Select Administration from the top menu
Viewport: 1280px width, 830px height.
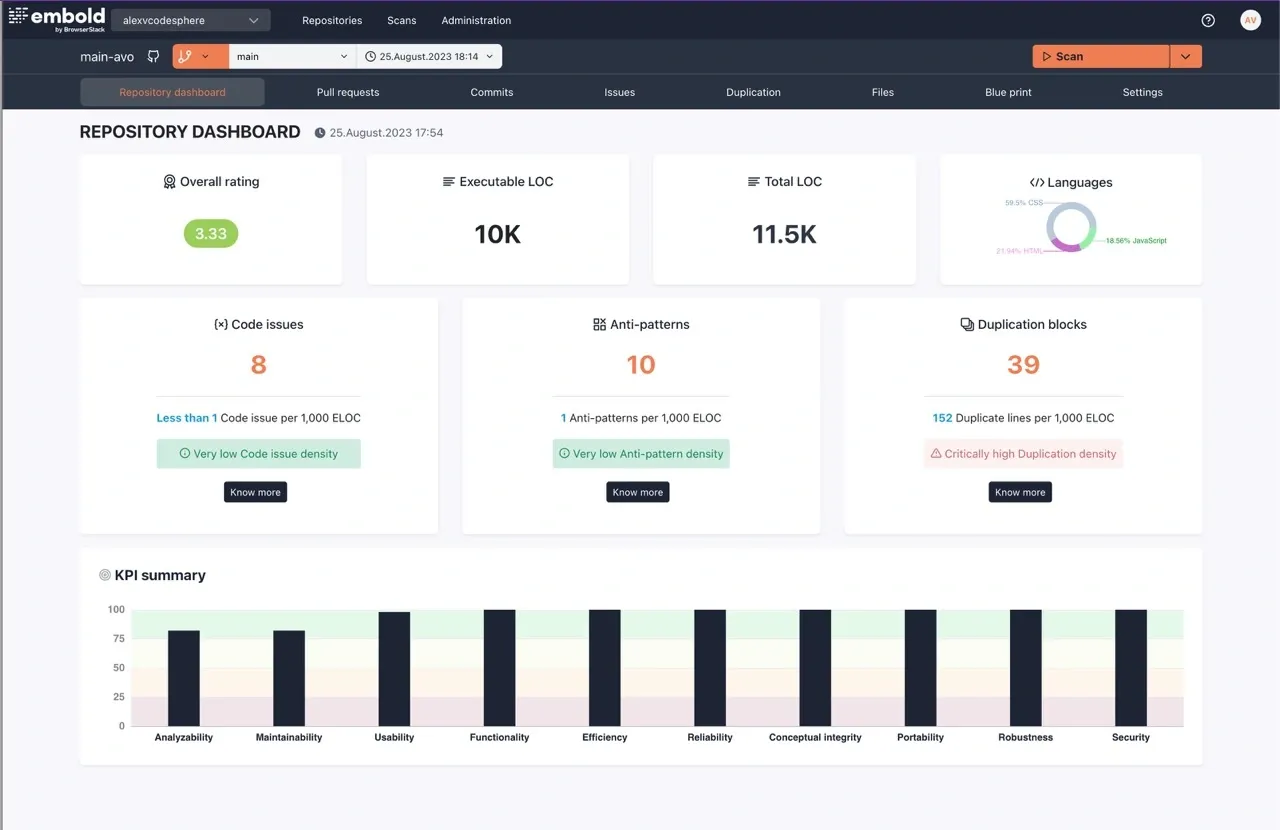coord(476,19)
